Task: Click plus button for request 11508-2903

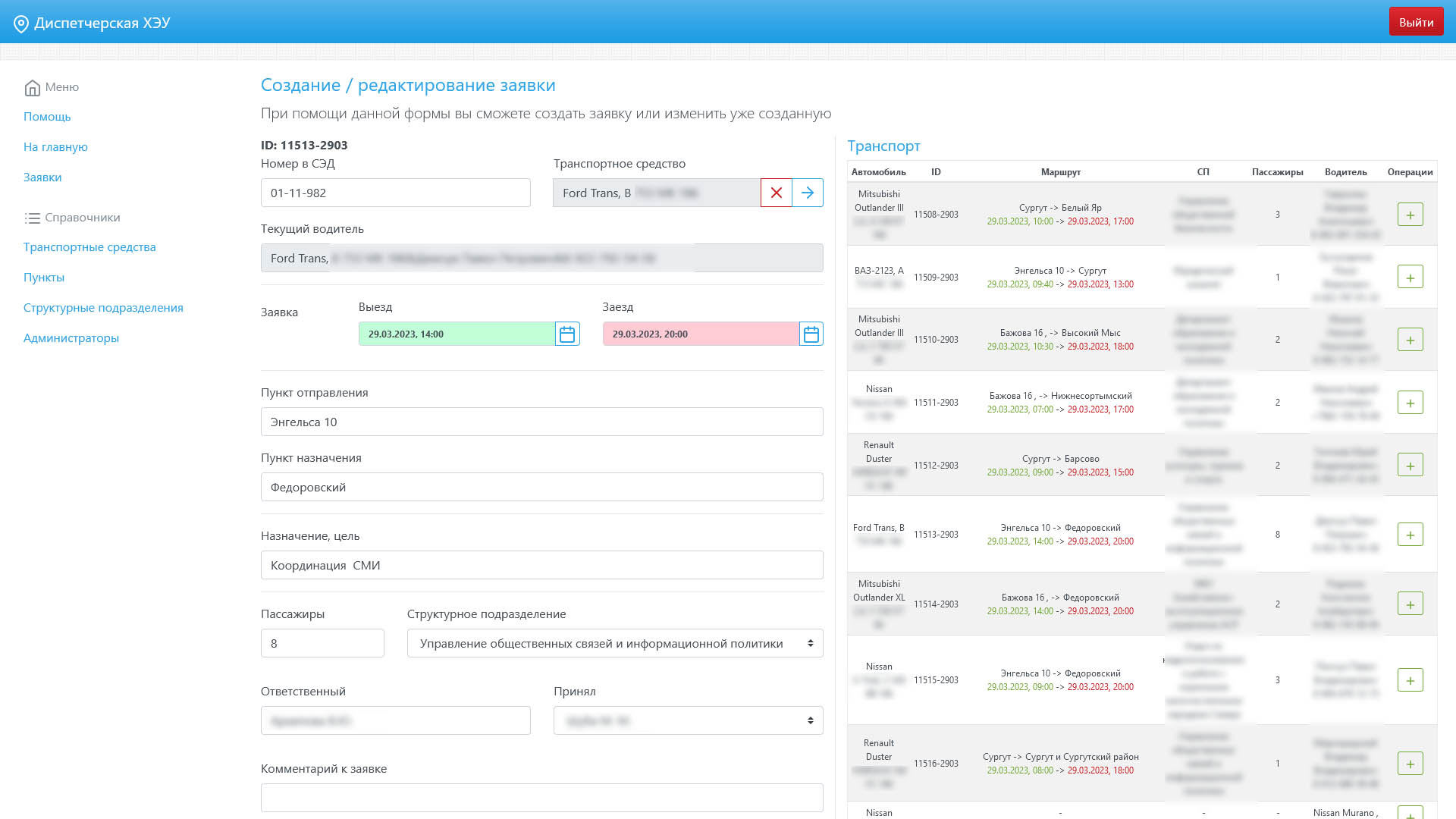Action: 1410,215
